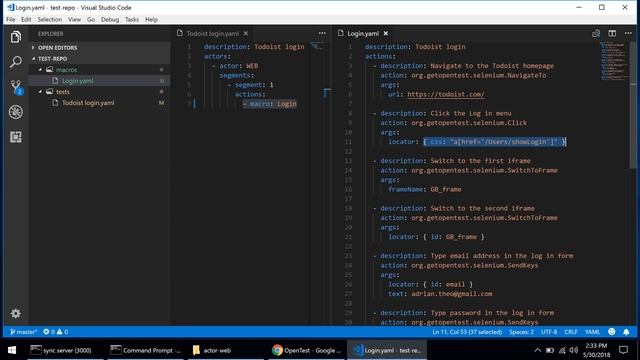Open notifications bell in status bar
Viewport: 640px width, 360px height.
pyautogui.click(x=626, y=332)
